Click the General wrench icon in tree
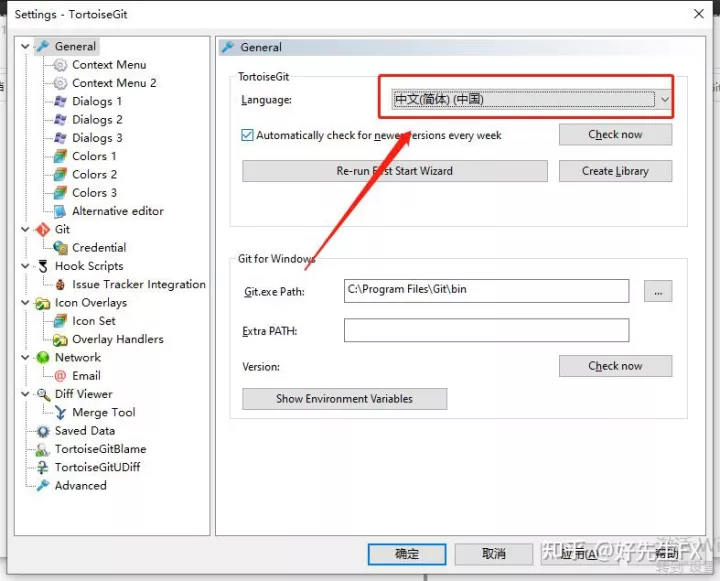This screenshot has height=581, width=720. [43, 46]
